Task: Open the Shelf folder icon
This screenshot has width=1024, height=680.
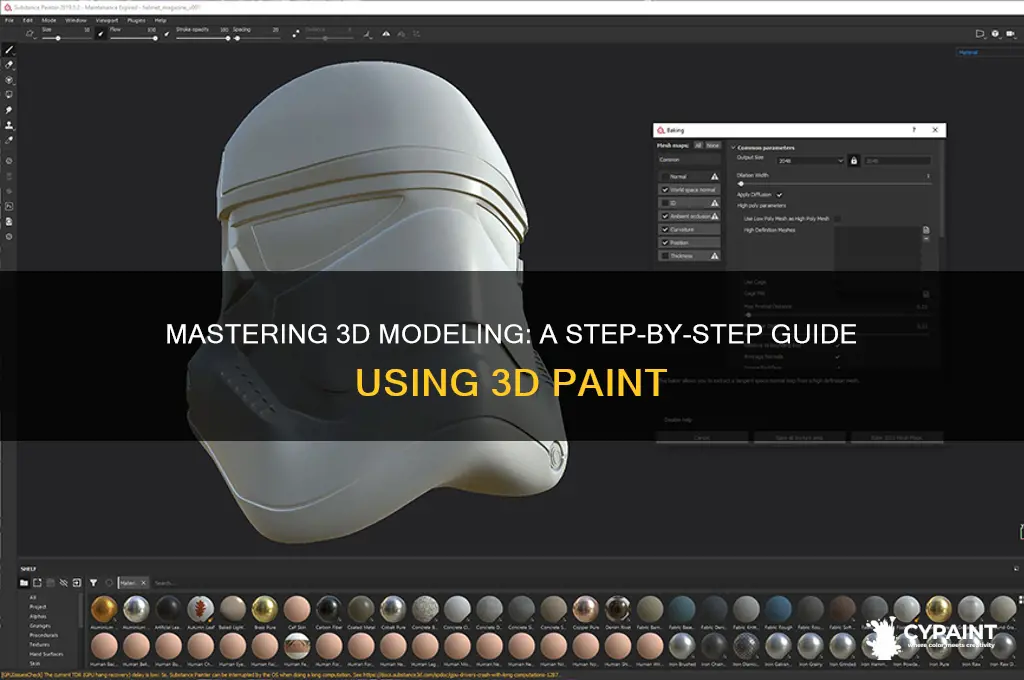Action: [24, 583]
